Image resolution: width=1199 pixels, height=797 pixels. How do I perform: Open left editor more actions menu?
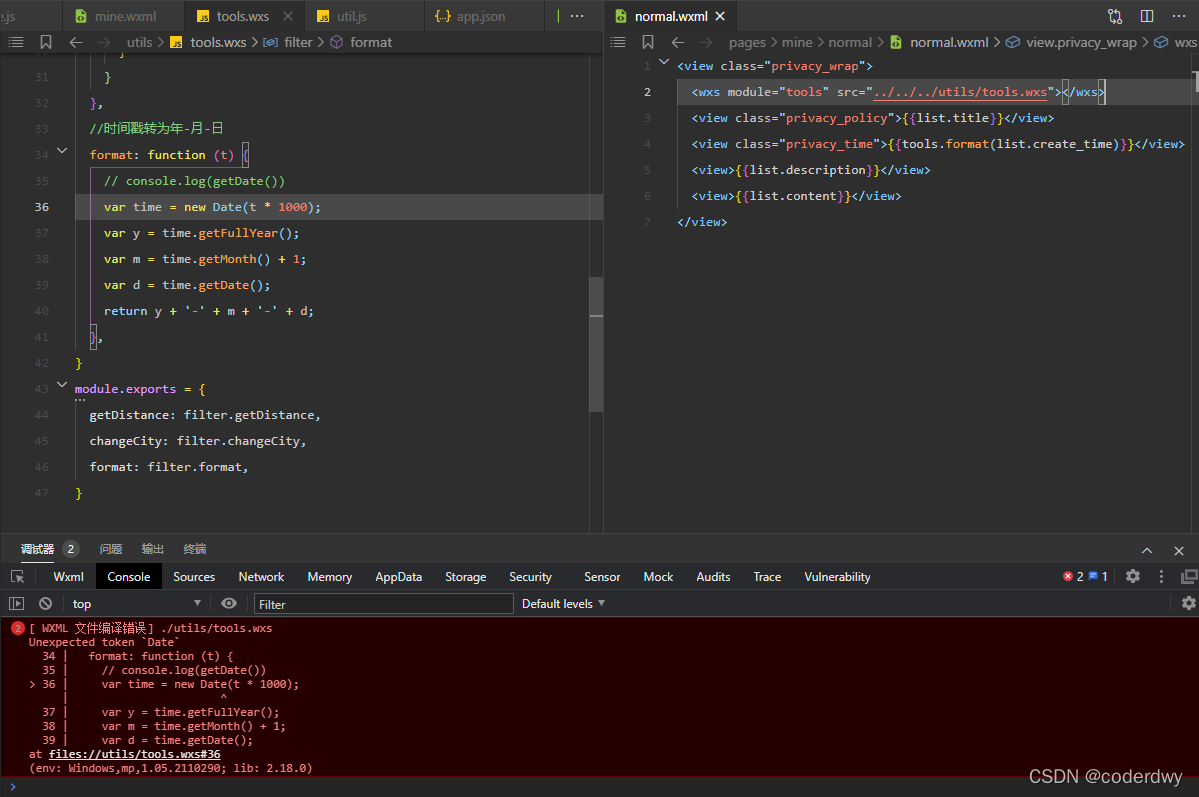(x=577, y=16)
